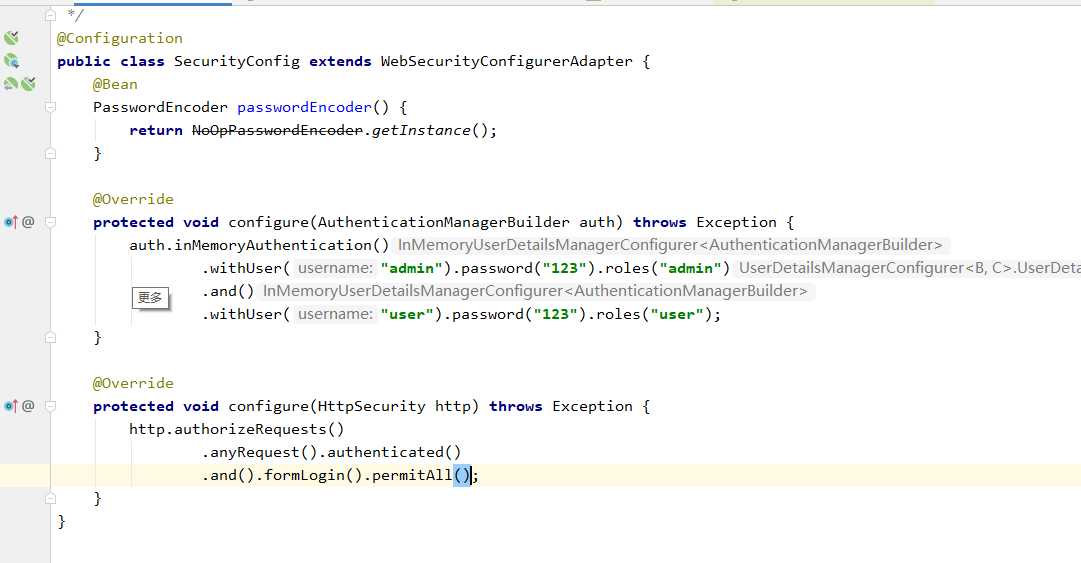Click the fold end marker below the formLogin().permitAll() line
This screenshot has width=1081, height=563.
[50, 498]
